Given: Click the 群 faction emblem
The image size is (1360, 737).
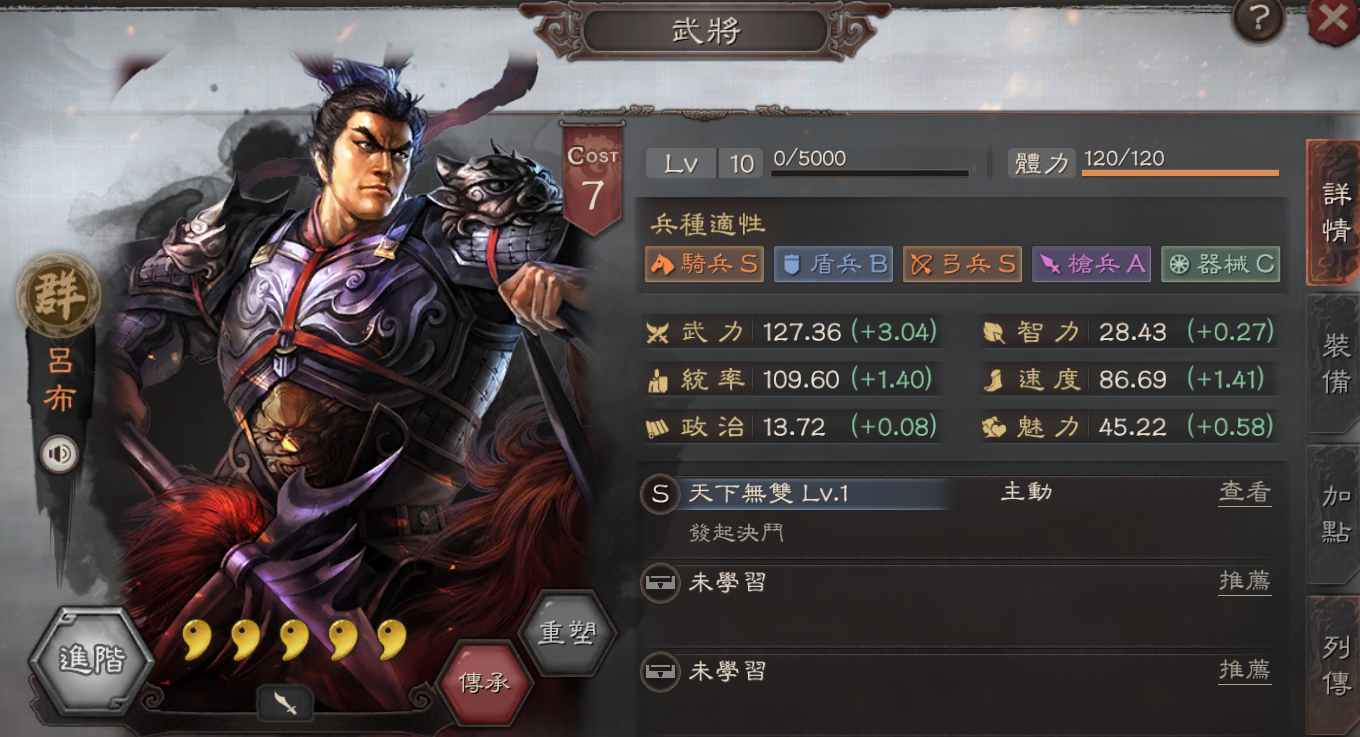Looking at the screenshot, I should (x=59, y=298).
